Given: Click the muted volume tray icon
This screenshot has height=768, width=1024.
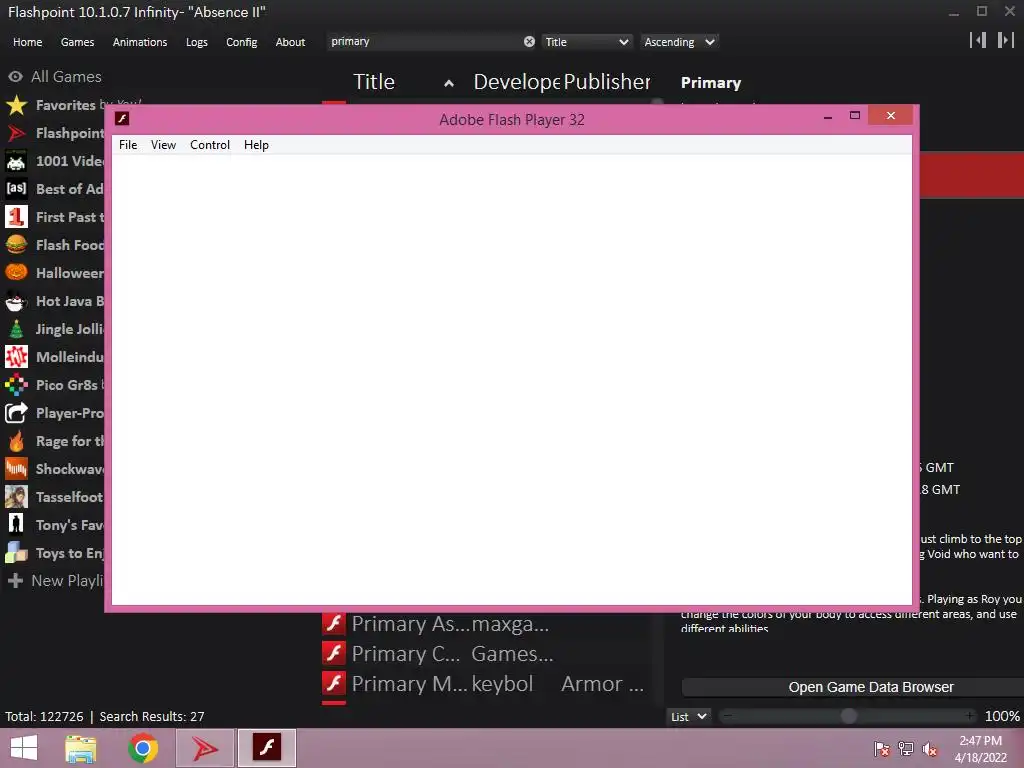Looking at the screenshot, I should (930, 749).
